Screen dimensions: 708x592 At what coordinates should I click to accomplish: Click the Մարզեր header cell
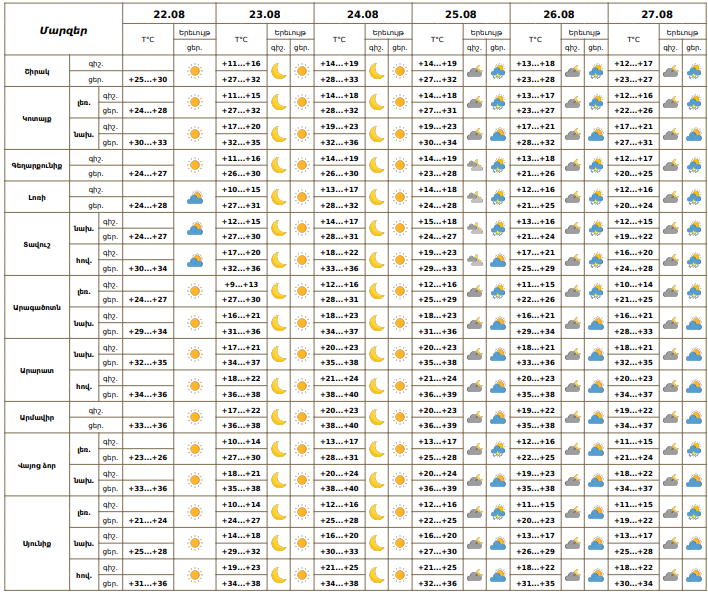point(63,30)
